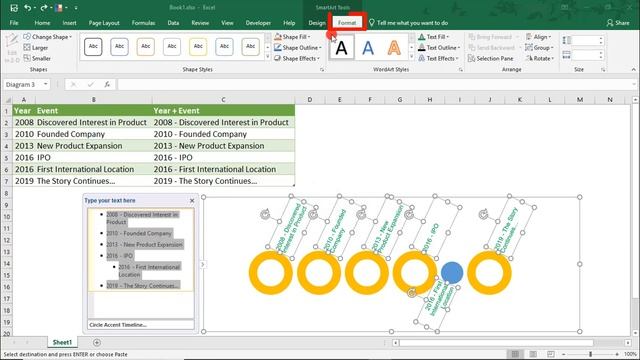Open WordArt Styles dialog launcher

tap(461, 70)
